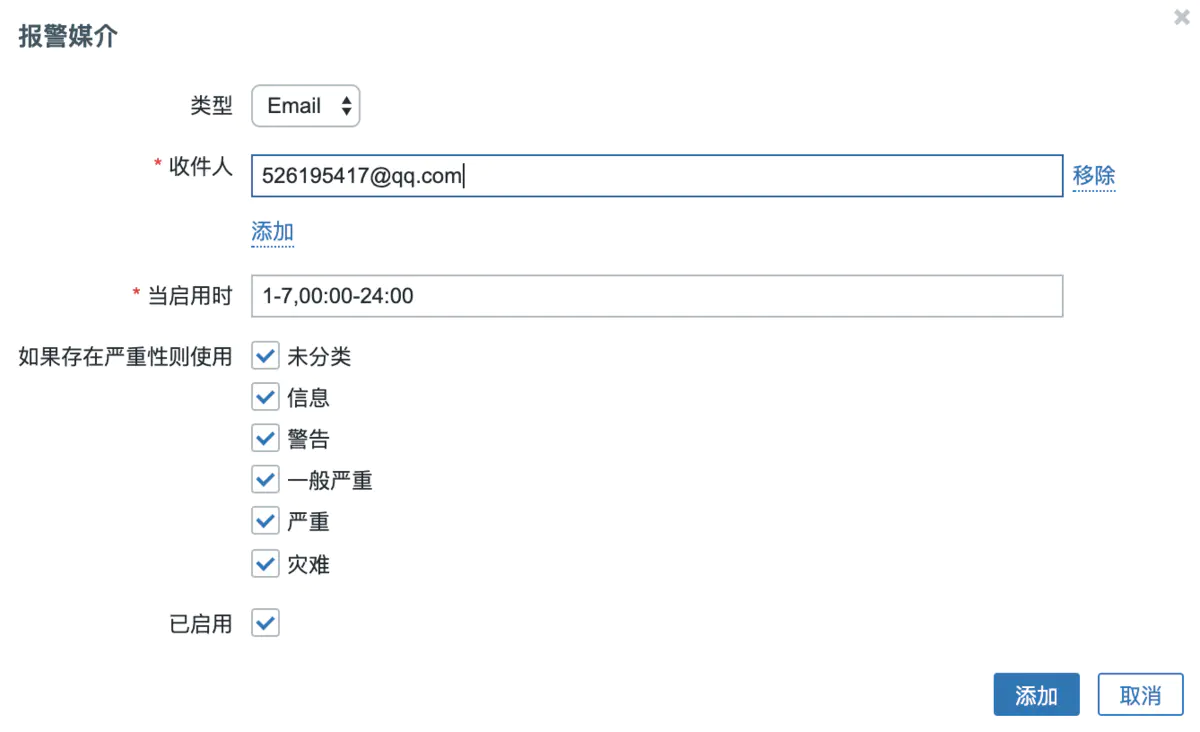This screenshot has height=732, width=1200.
Task: Uncheck the 未分类 severity checkbox
Action: (x=265, y=356)
